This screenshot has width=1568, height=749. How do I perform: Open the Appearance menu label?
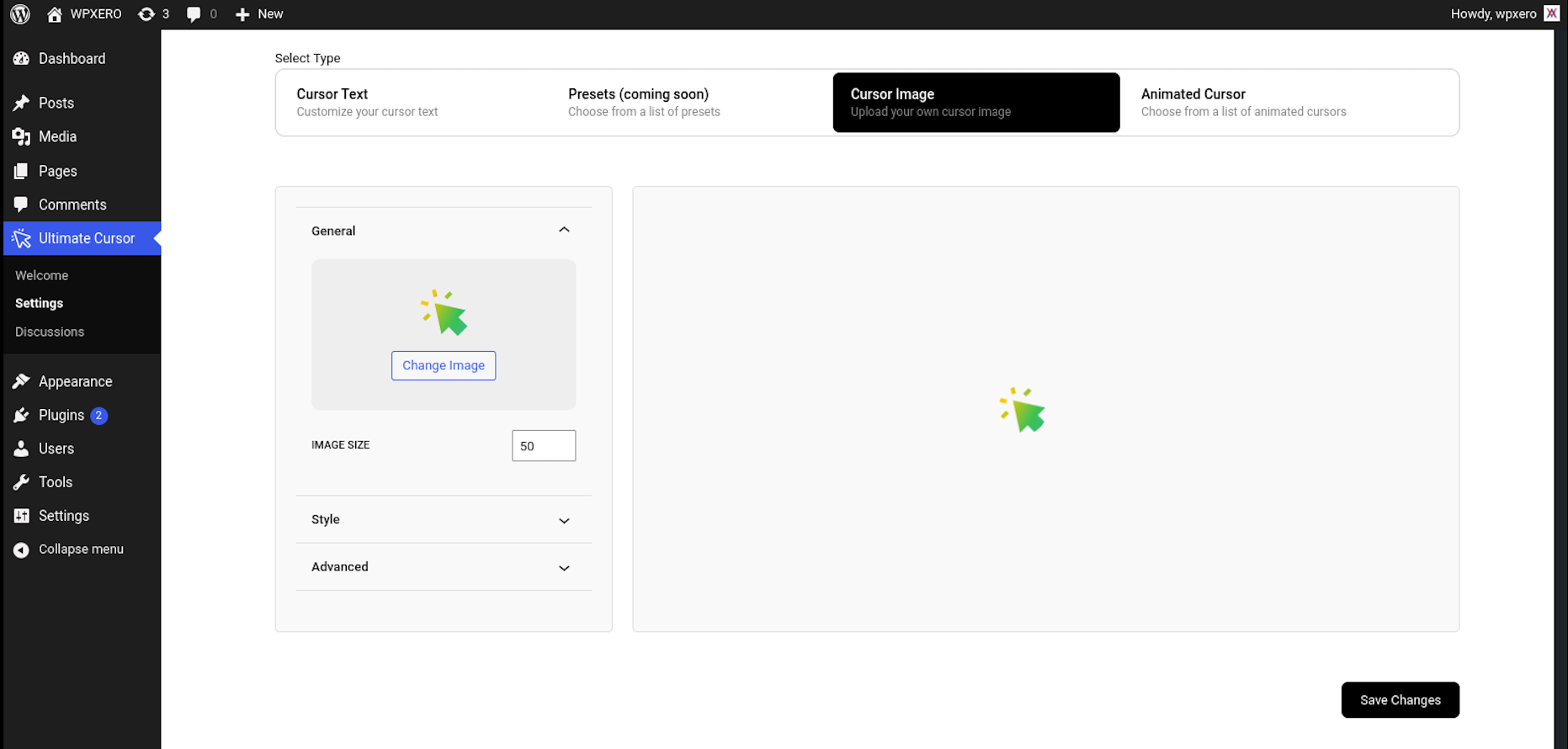click(x=76, y=382)
